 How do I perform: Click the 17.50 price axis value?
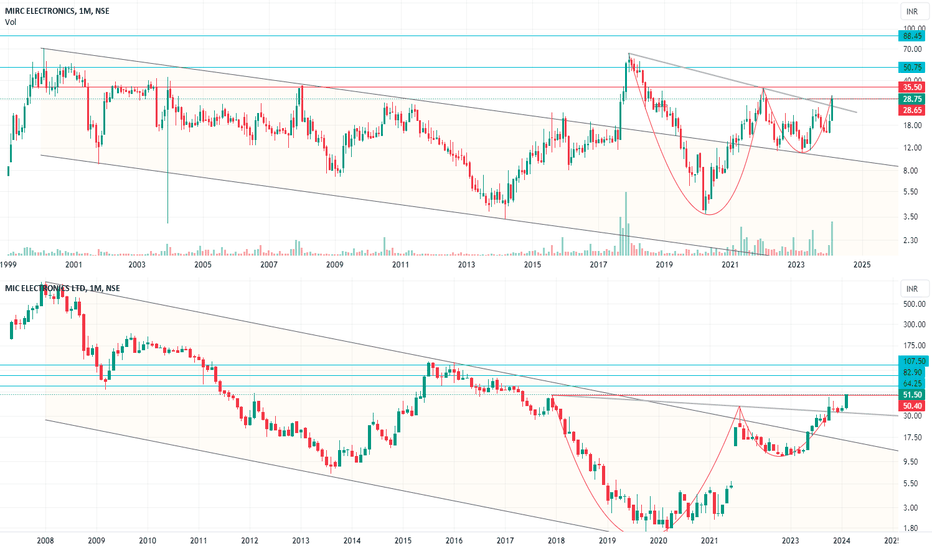click(912, 438)
